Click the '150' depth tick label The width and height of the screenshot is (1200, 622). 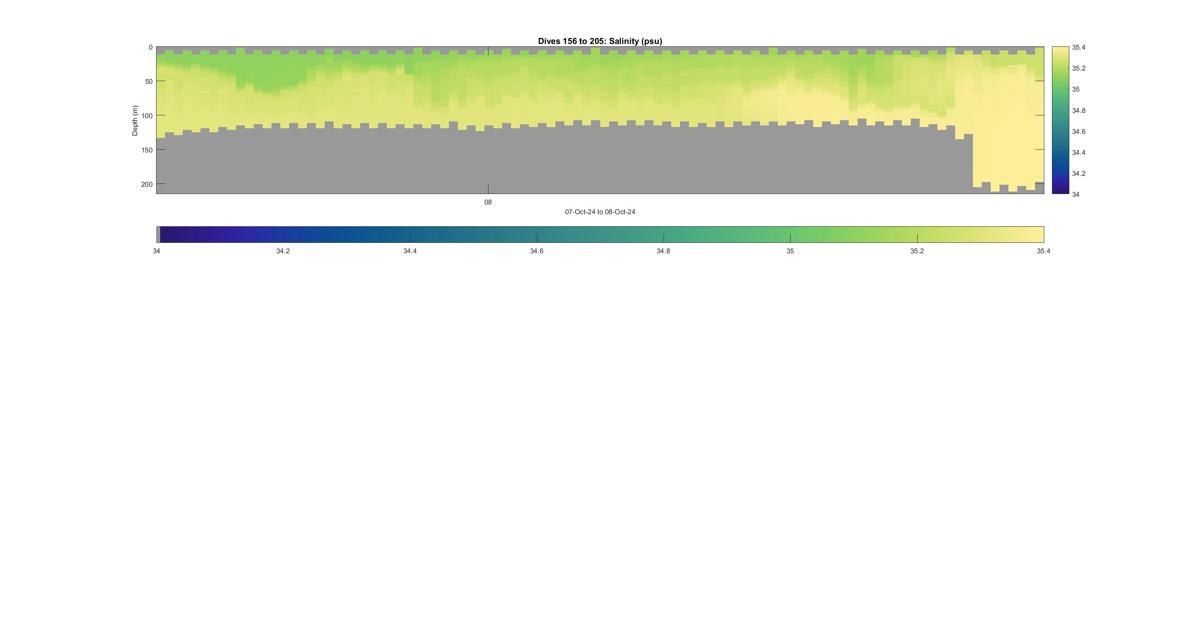[146, 150]
